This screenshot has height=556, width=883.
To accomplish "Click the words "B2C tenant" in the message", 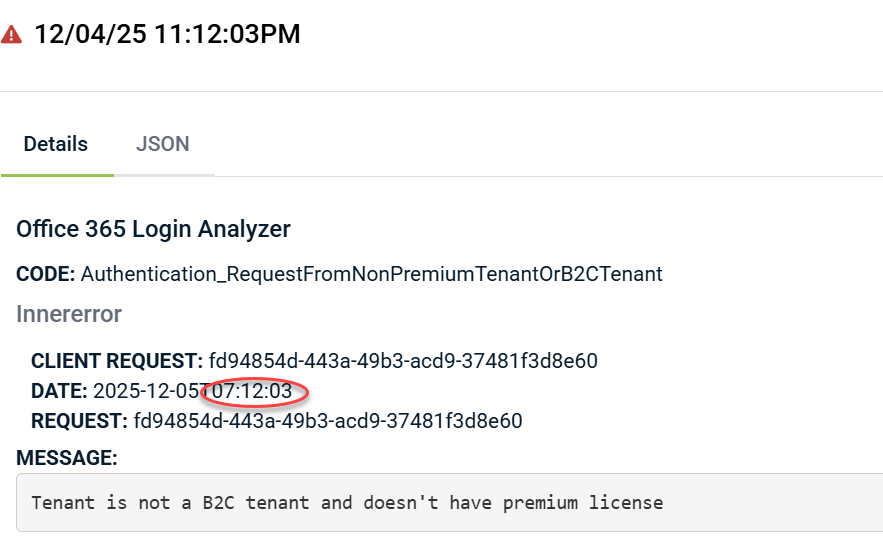I will pyautogui.click(x=236, y=502).
